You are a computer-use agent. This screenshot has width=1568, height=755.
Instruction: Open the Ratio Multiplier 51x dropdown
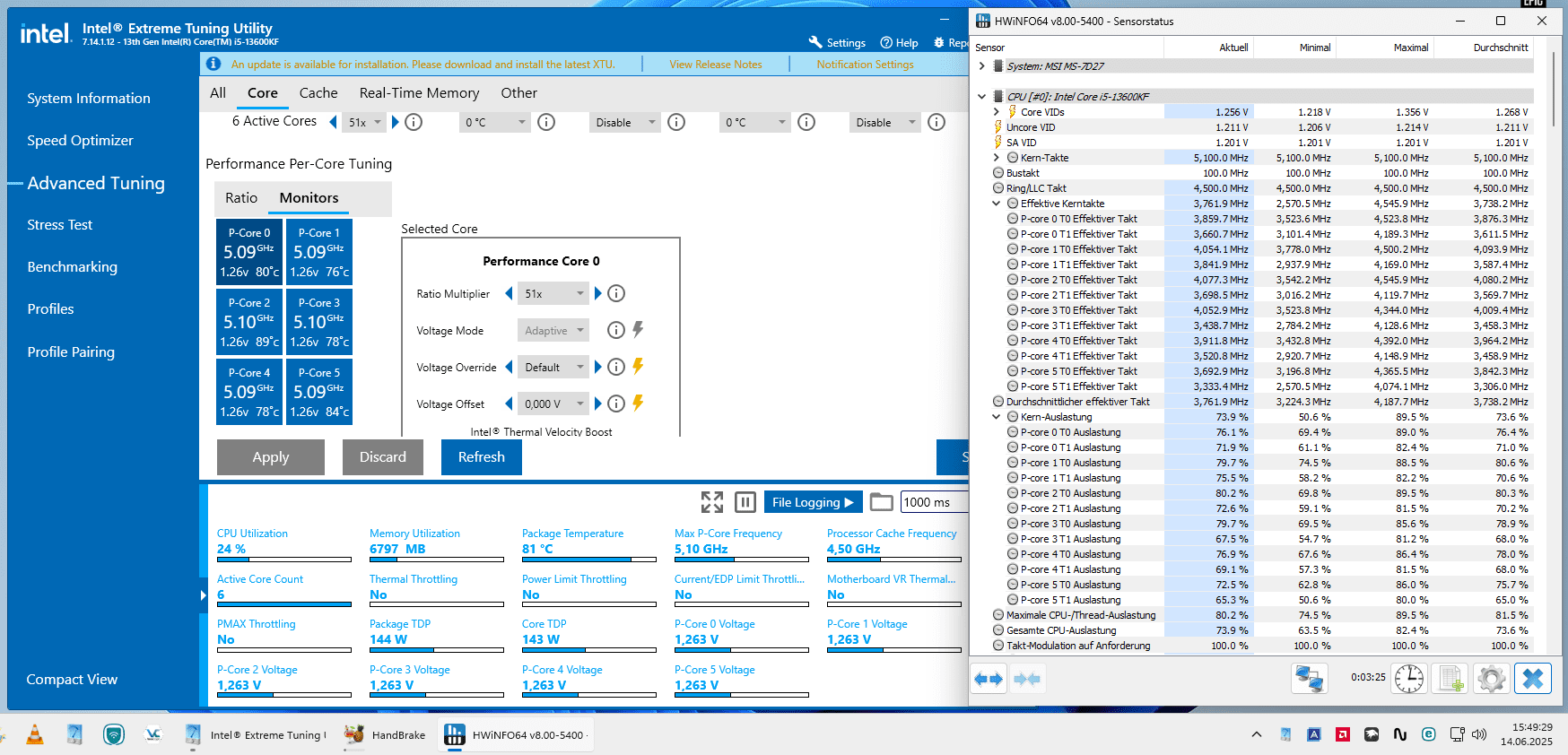tap(553, 293)
